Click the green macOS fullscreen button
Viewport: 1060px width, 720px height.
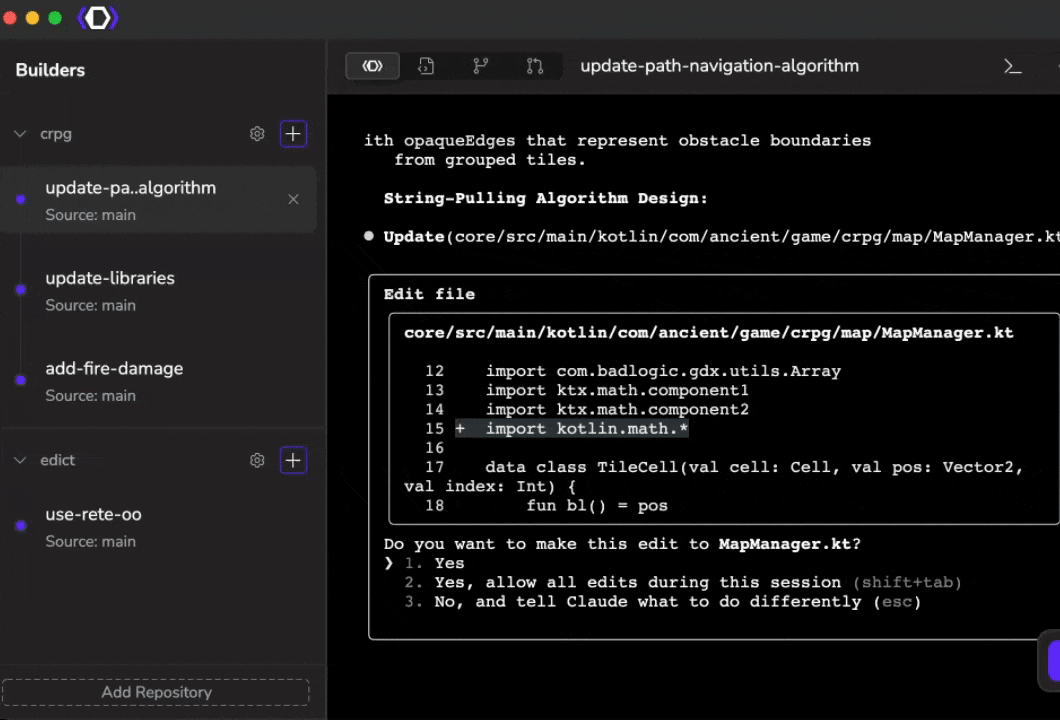(x=55, y=18)
